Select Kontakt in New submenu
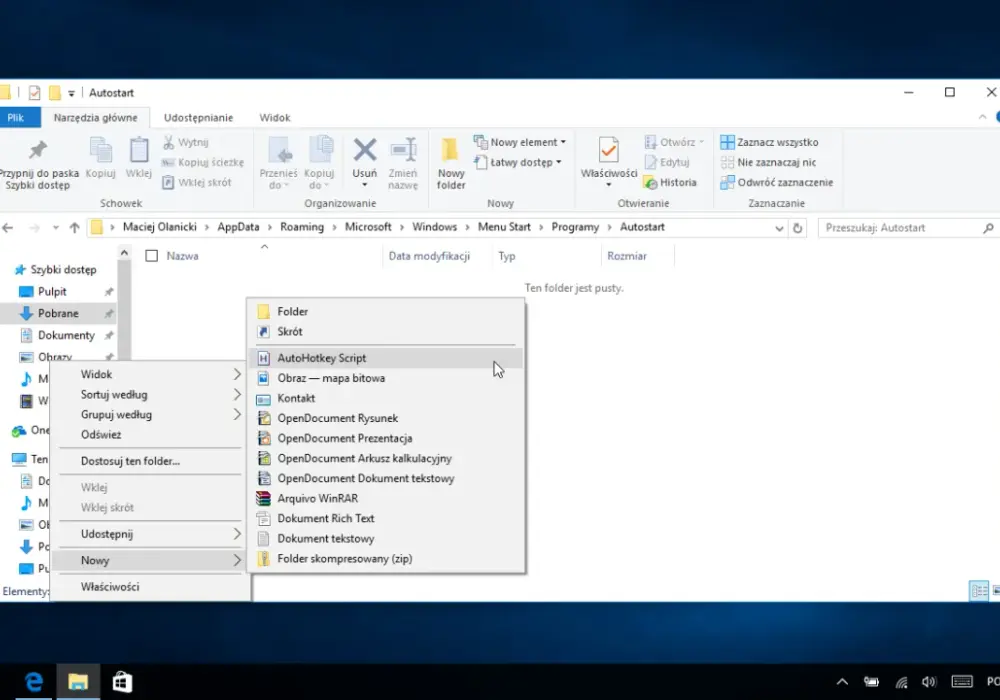Image resolution: width=1000 pixels, height=700 pixels. [x=386, y=398]
